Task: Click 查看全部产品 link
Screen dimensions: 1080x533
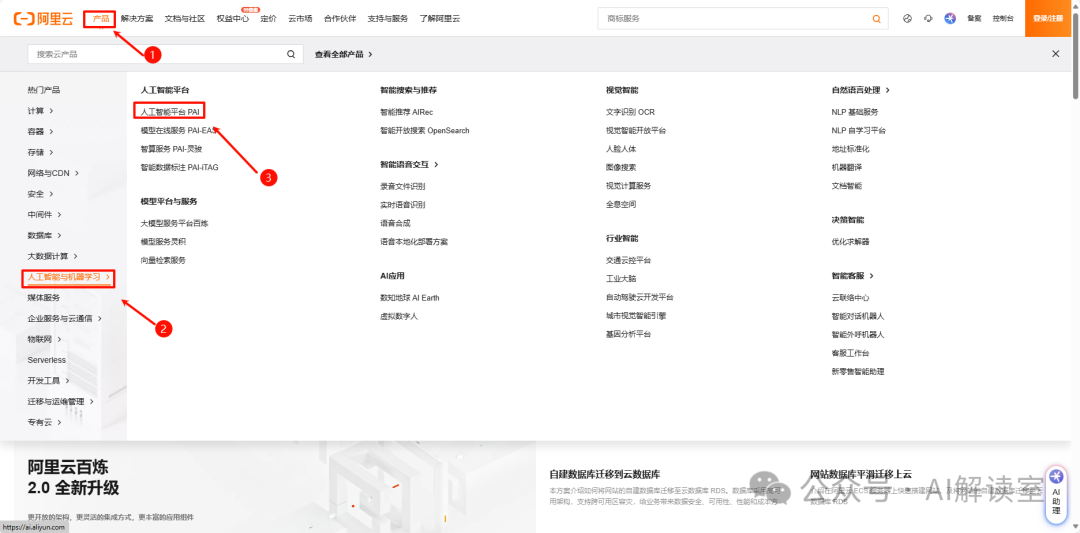Action: pos(344,54)
